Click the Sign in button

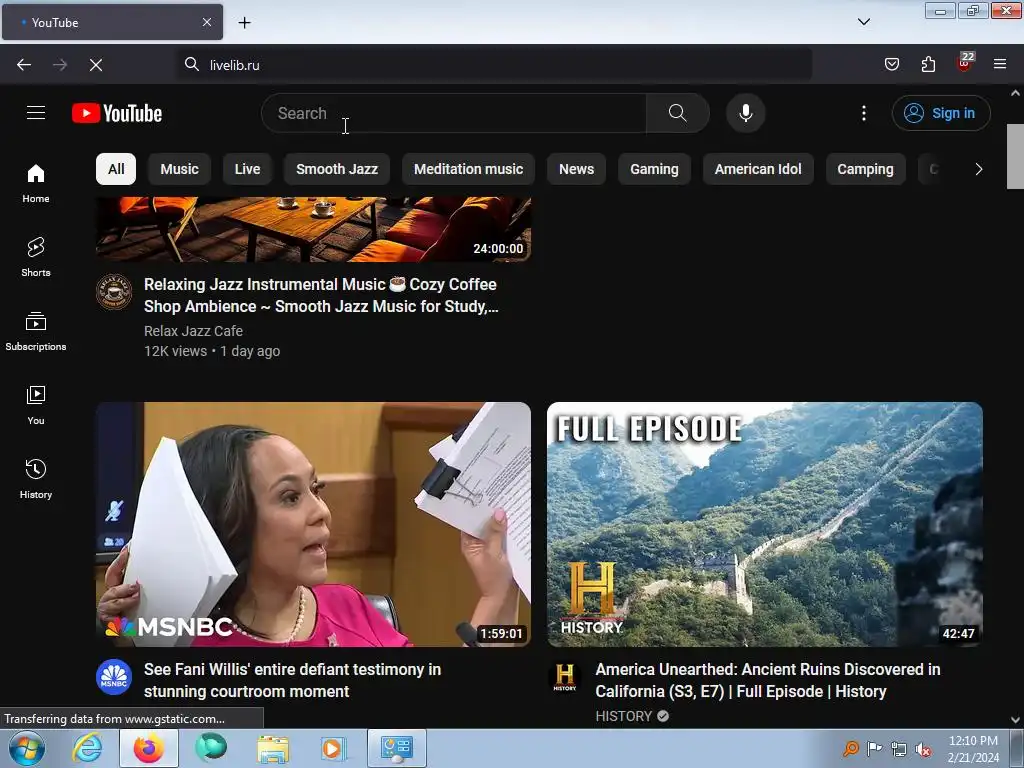(940, 113)
